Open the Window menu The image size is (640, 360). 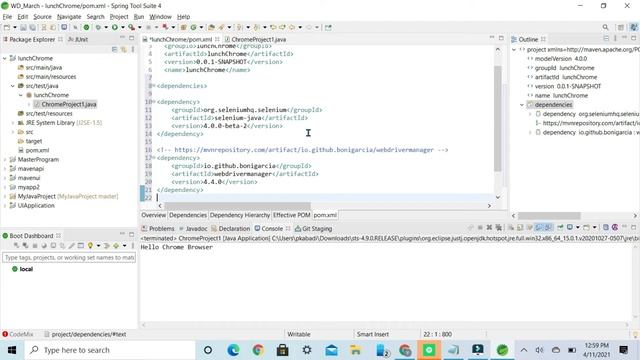point(160,17)
